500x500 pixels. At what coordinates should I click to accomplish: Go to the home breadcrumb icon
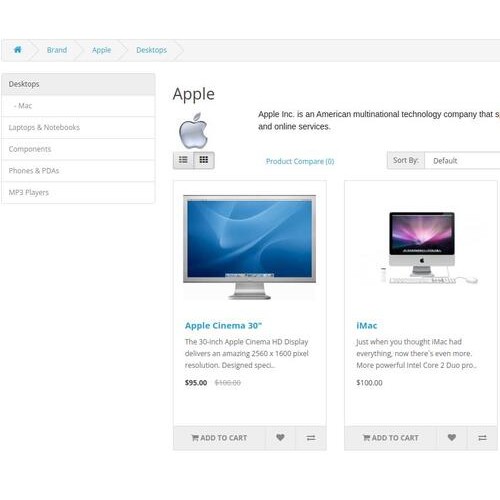(18, 50)
